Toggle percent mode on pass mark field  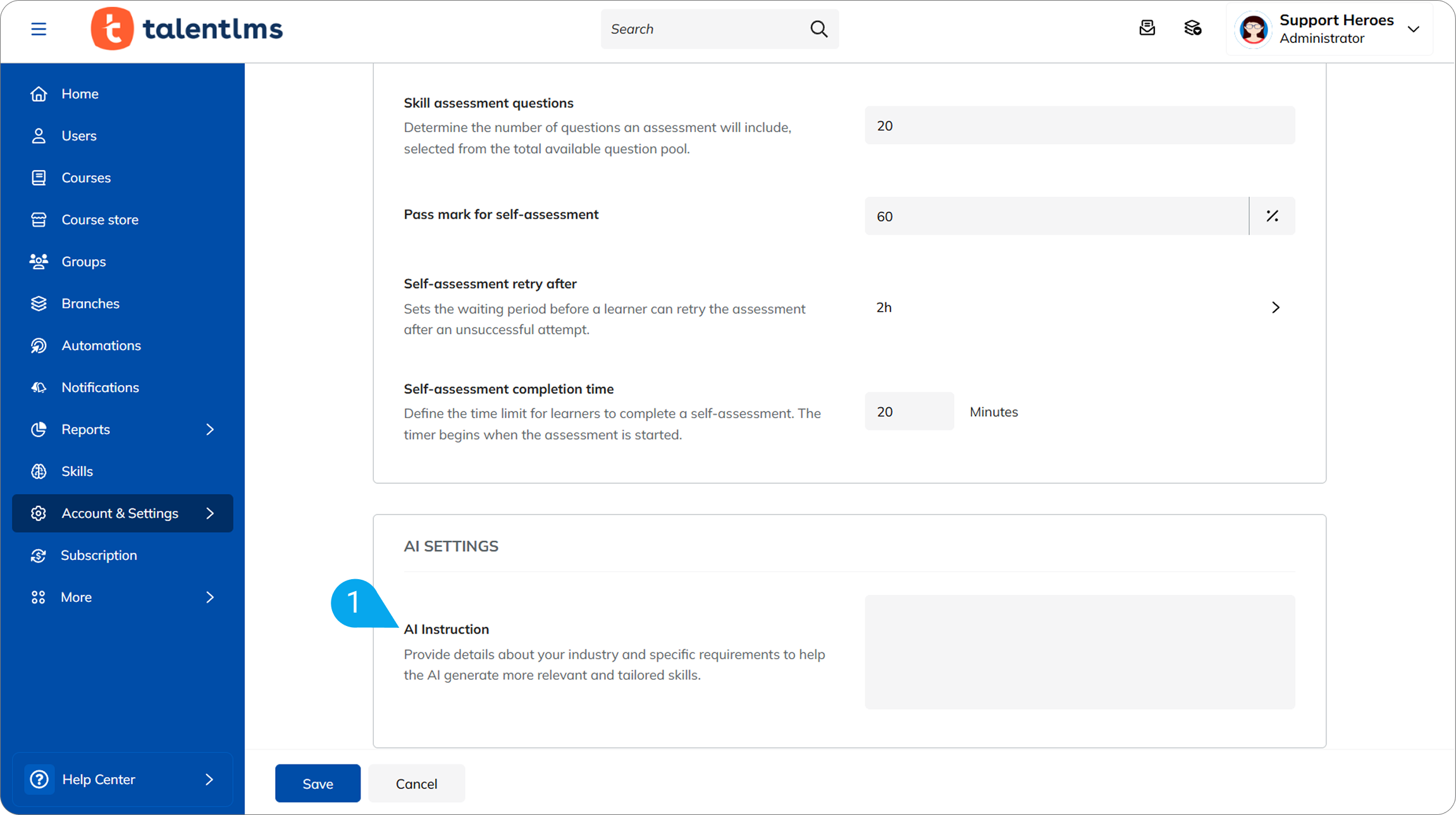(1271, 216)
